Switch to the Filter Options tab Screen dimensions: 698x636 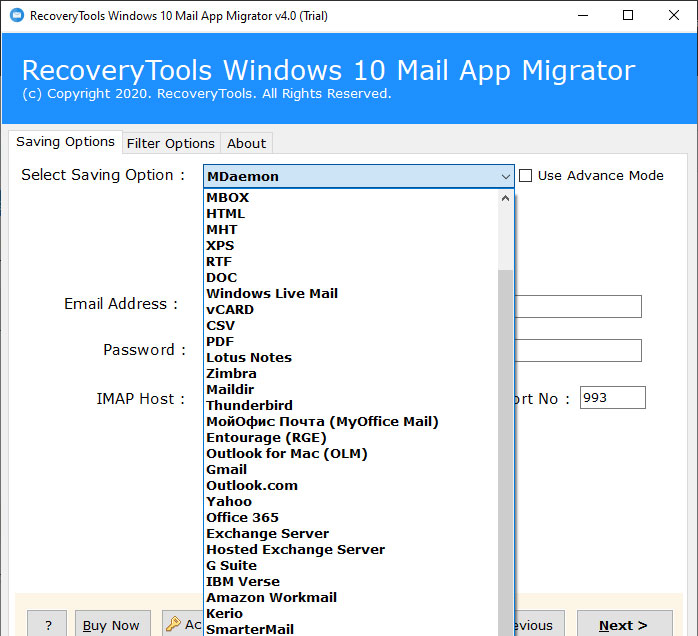coord(171,143)
